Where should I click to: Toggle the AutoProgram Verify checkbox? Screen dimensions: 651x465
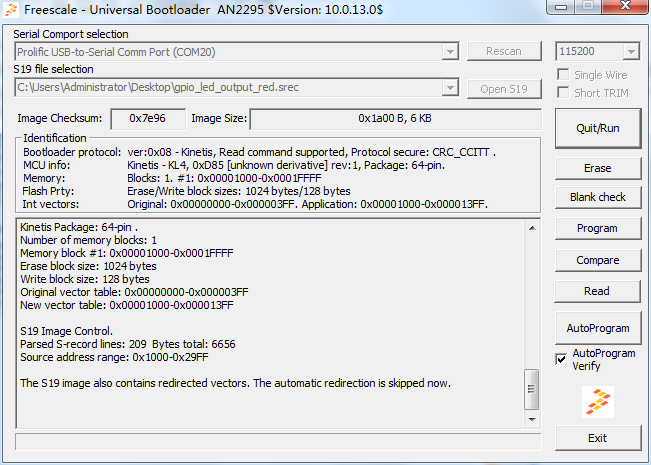(x=562, y=359)
